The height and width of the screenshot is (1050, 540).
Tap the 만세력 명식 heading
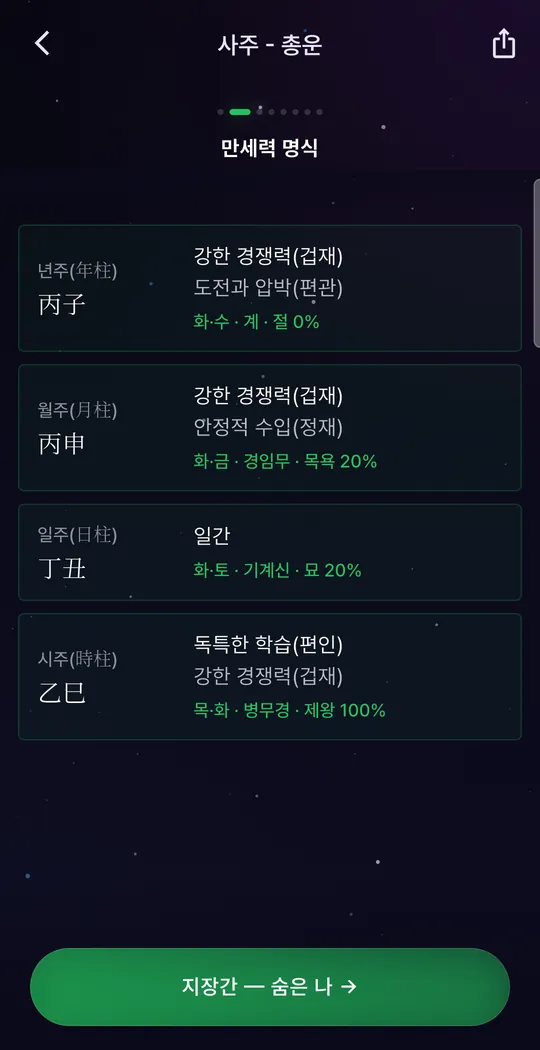point(269,148)
